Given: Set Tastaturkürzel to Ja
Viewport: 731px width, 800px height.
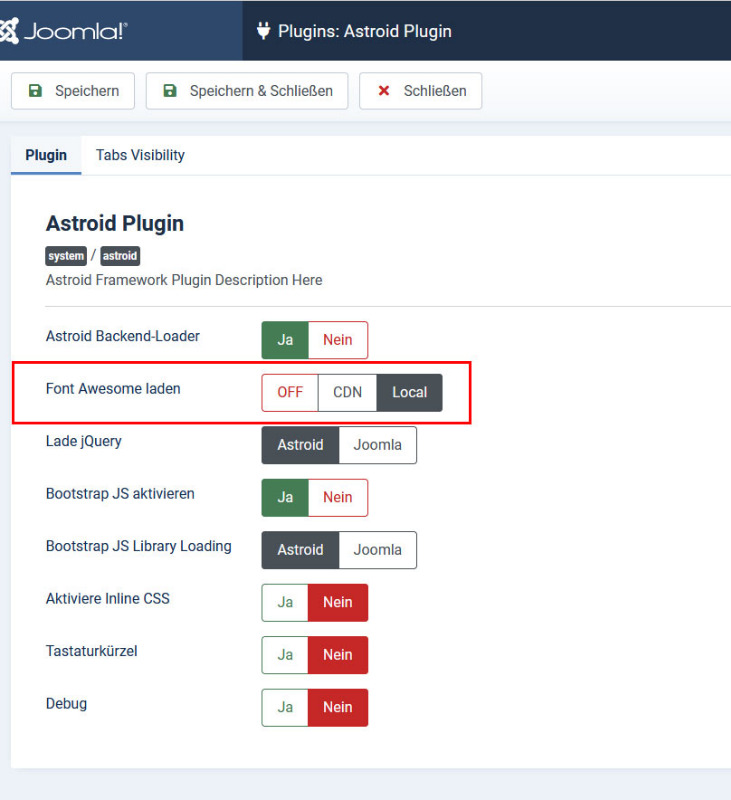Looking at the screenshot, I should (x=285, y=655).
